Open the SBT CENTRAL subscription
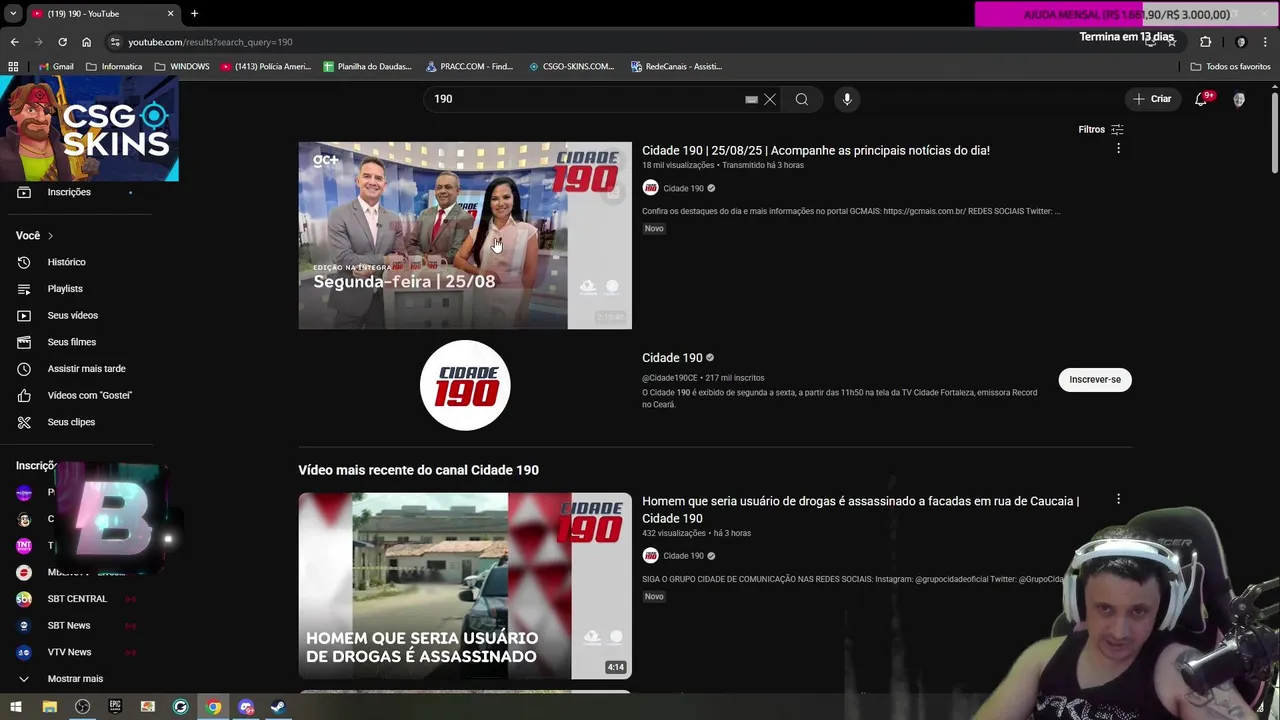 coord(76,599)
